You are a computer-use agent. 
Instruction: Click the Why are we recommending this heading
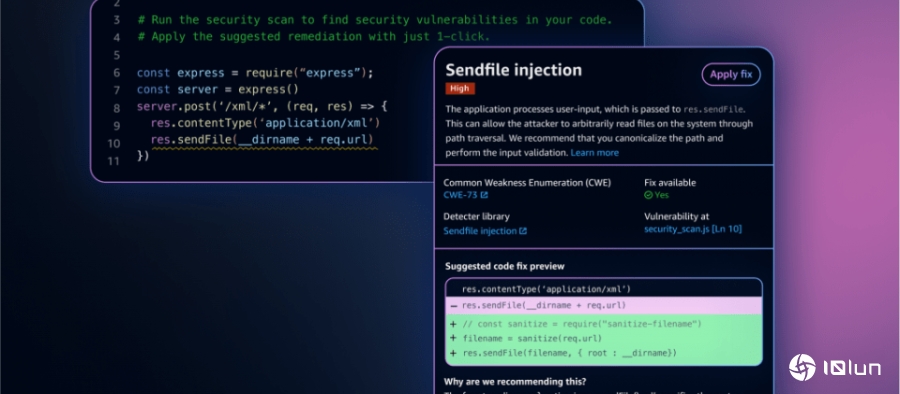pyautogui.click(x=515, y=381)
